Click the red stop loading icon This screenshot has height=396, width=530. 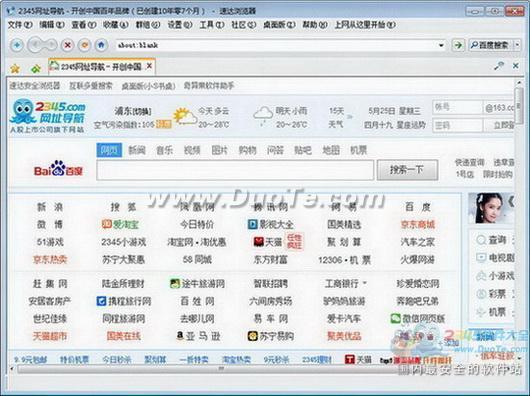[x=68, y=45]
